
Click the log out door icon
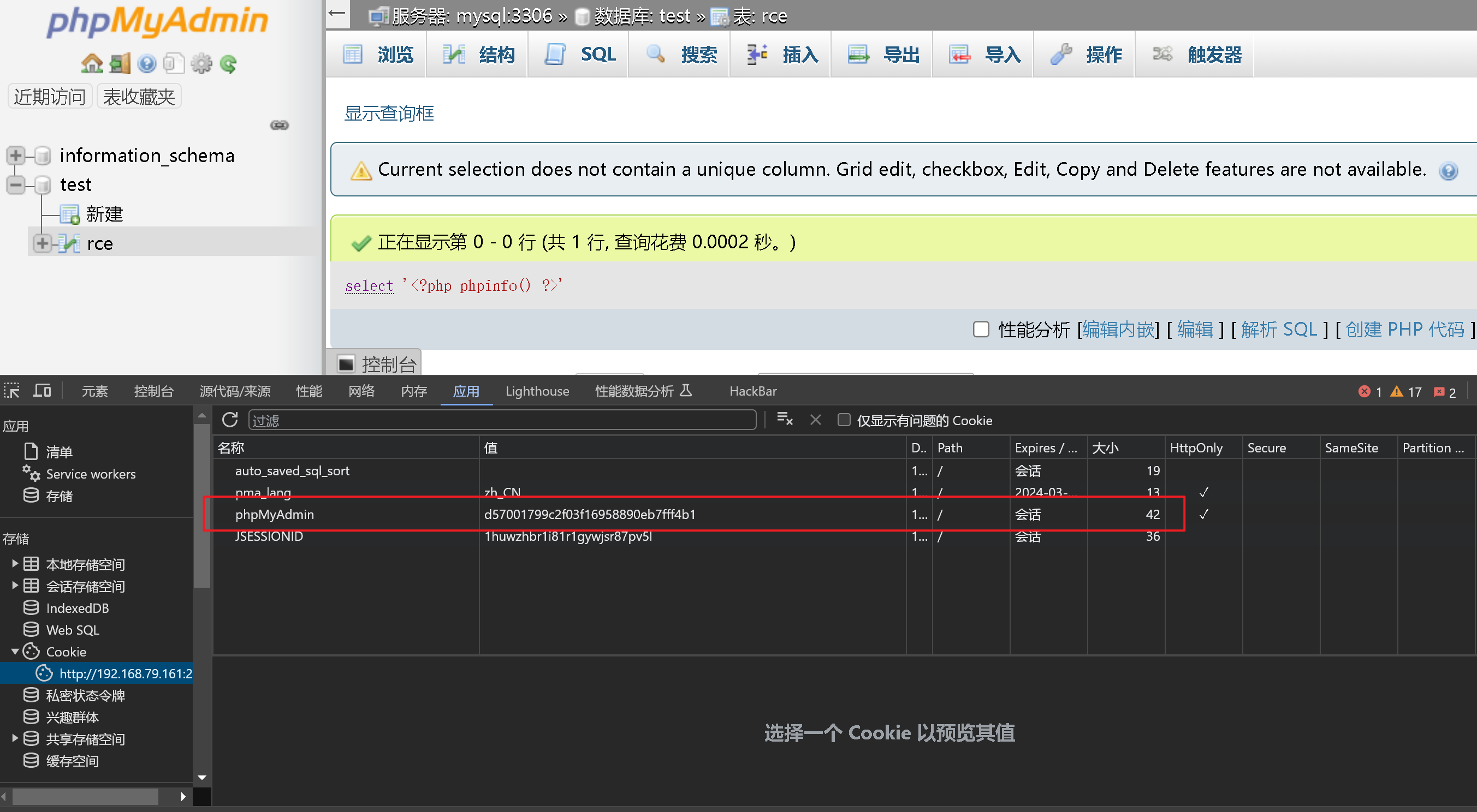tap(119, 63)
